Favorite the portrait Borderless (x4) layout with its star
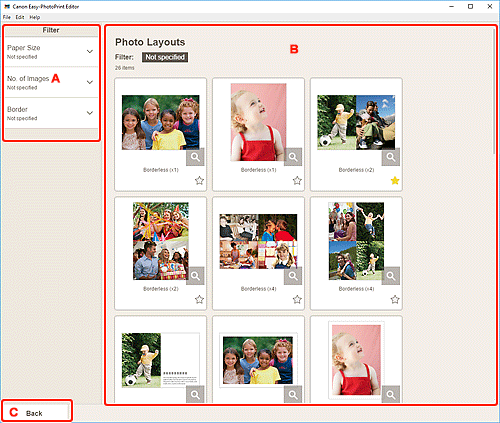 (395, 299)
